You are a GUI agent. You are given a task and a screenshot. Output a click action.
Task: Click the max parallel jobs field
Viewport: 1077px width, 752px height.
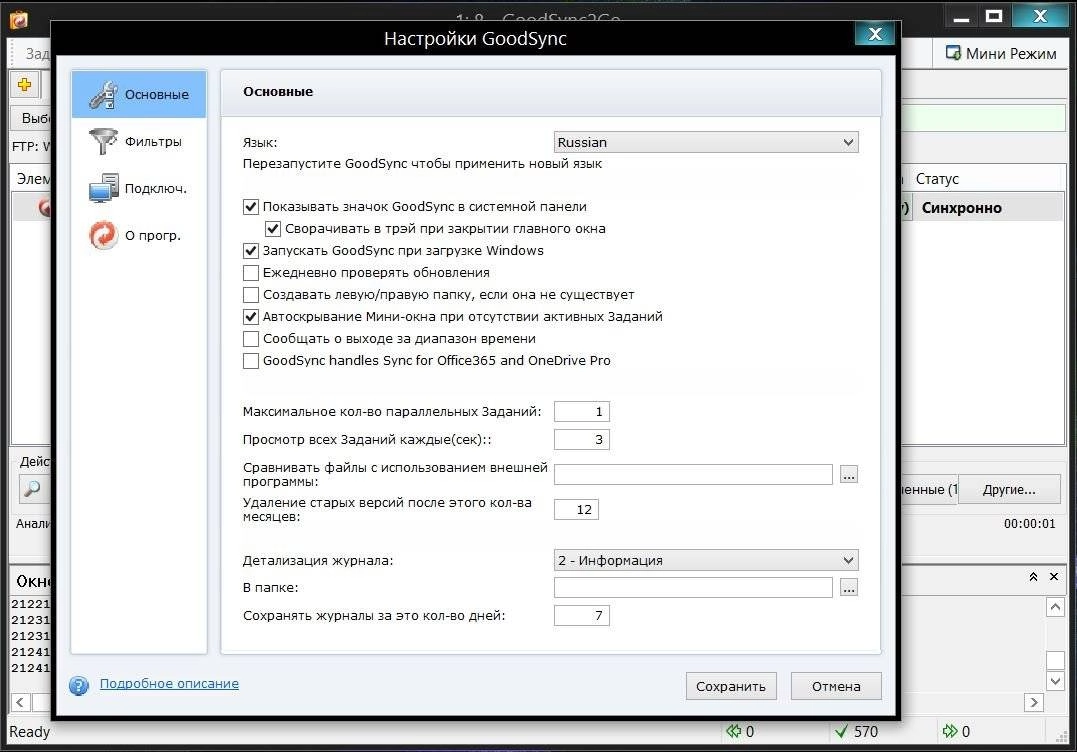[x=582, y=411]
